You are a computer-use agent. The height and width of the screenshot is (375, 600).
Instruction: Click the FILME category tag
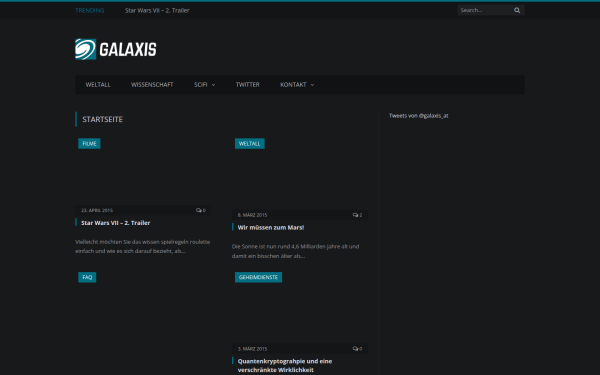click(x=89, y=143)
